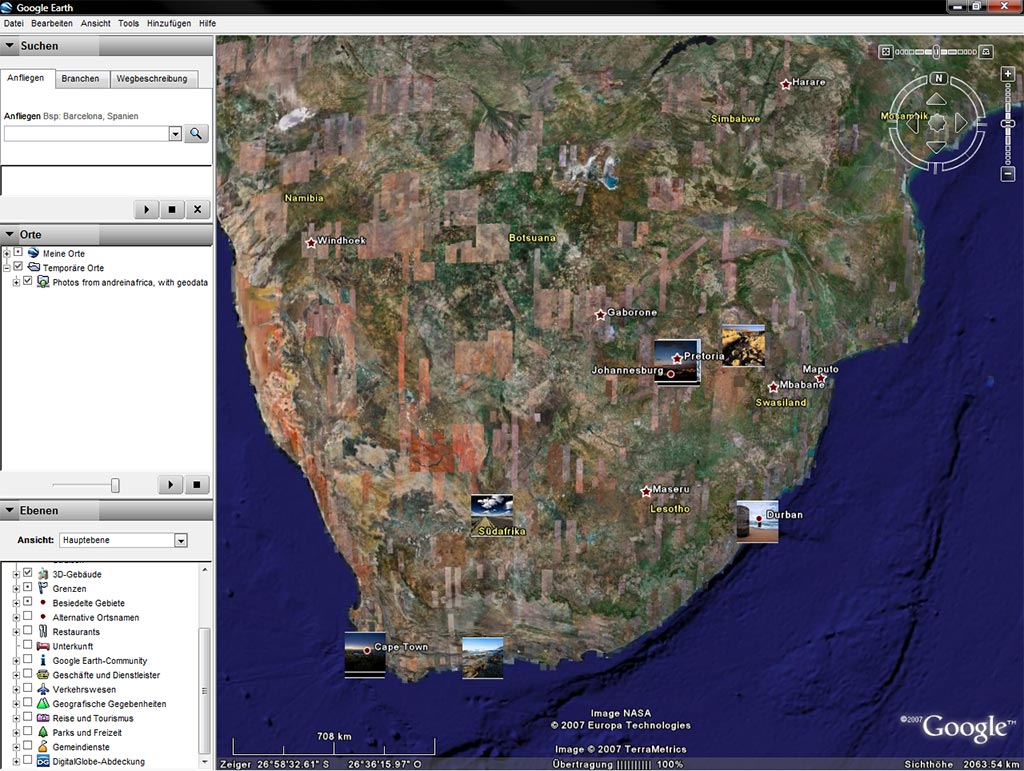The image size is (1024, 771).
Task: Expand the Meine Orte tree node
Action: [7, 253]
